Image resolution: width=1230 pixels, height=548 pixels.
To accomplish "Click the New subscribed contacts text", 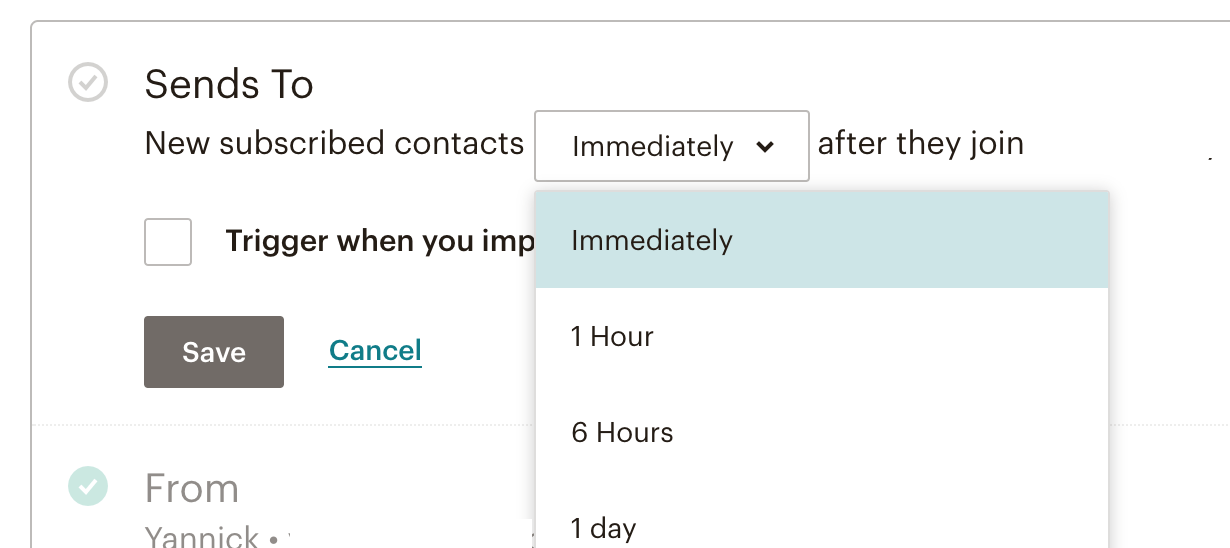I will (x=335, y=144).
